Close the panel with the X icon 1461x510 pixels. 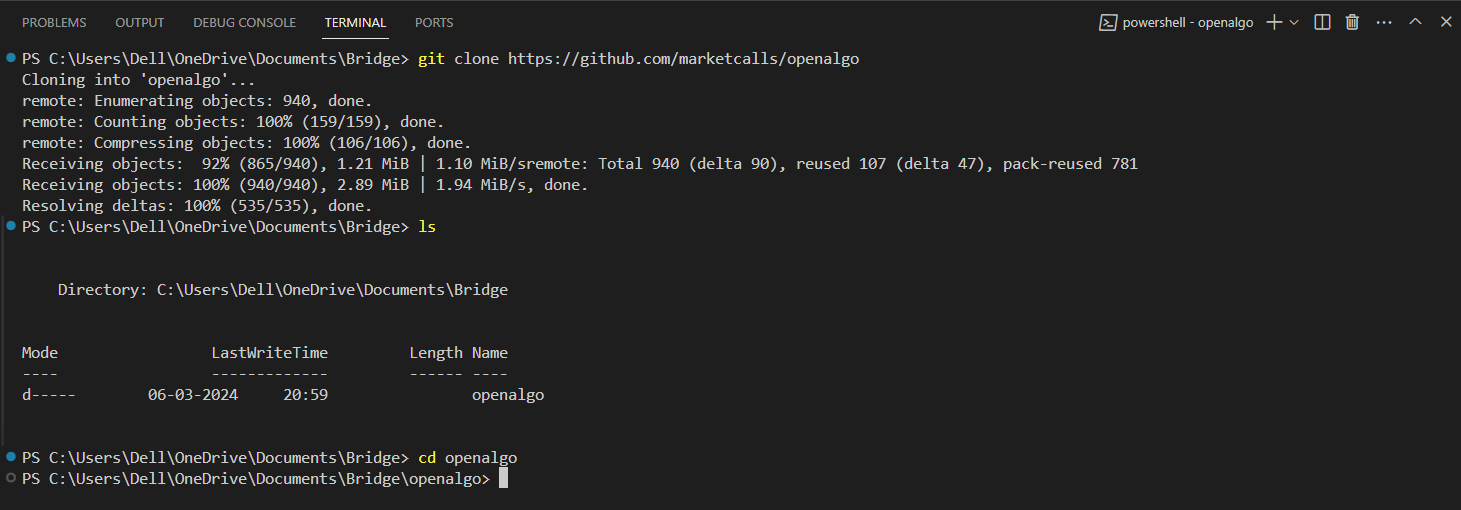pyautogui.click(x=1445, y=22)
